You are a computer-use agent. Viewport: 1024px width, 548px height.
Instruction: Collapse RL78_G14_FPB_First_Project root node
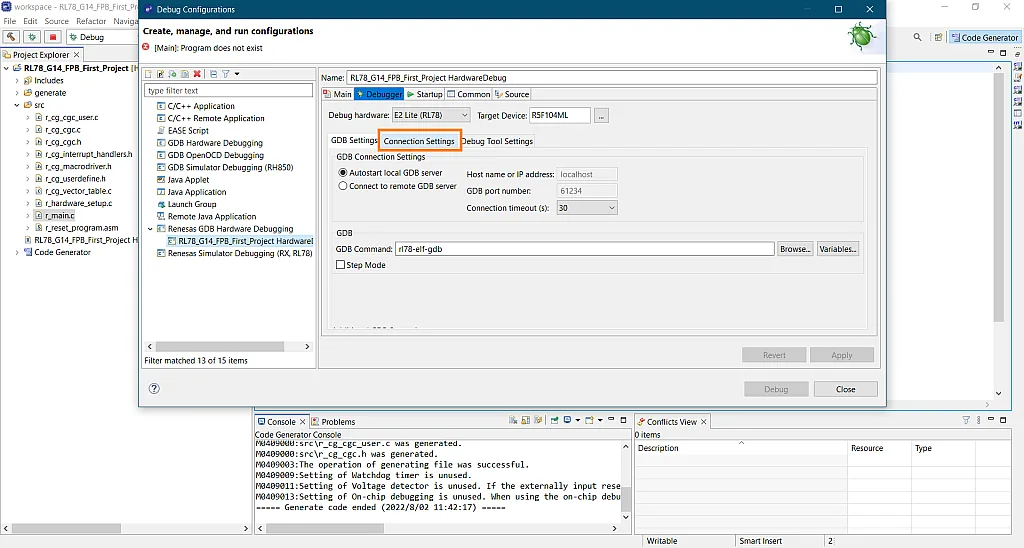[7, 68]
